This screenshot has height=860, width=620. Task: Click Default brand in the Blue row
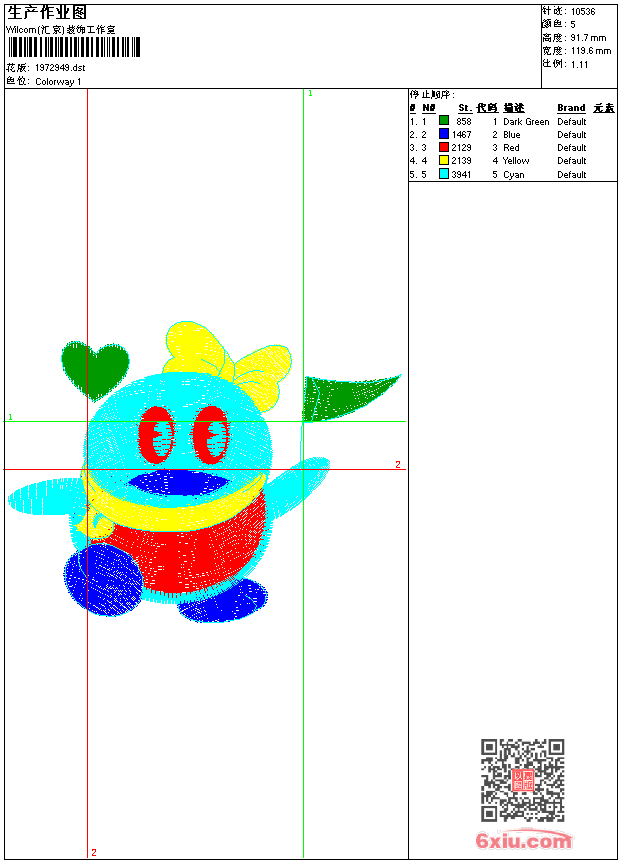(x=572, y=134)
